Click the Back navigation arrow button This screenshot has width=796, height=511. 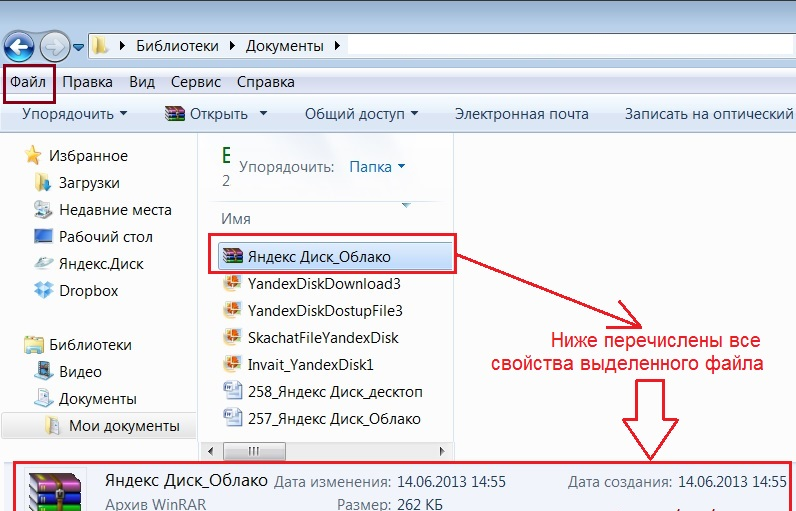pyautogui.click(x=19, y=47)
